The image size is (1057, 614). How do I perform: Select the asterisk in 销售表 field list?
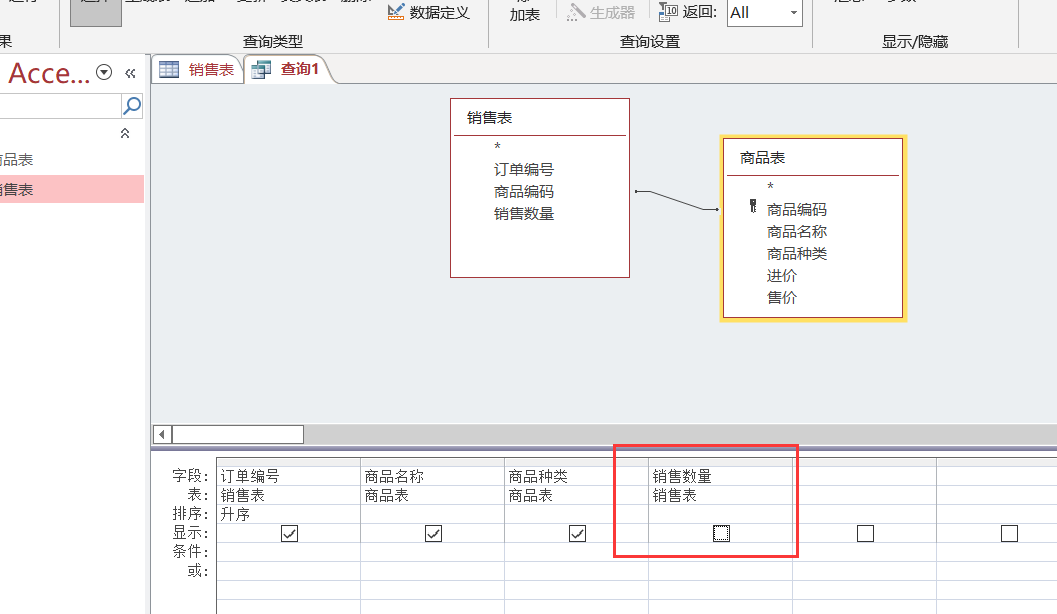(x=497, y=147)
